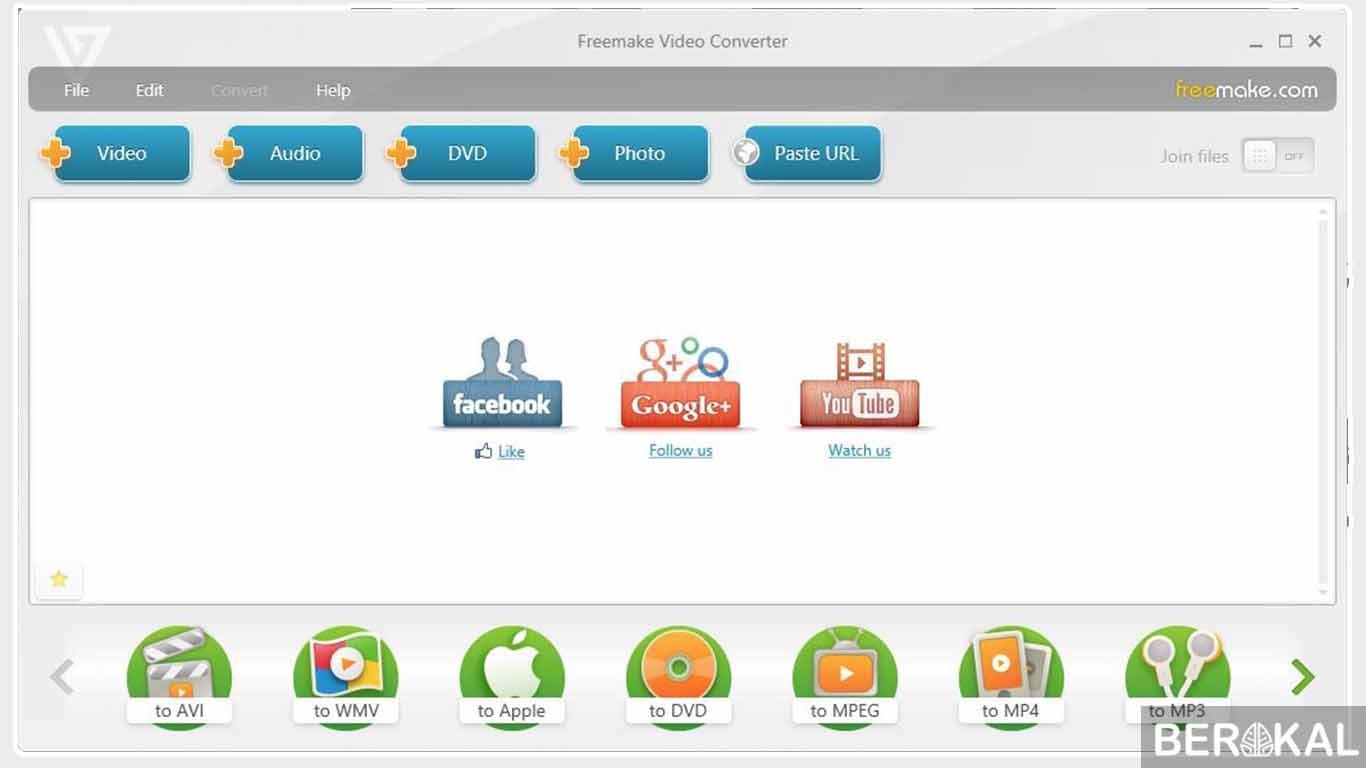Click the YouTube icon
The image size is (1366, 768).
point(859,384)
